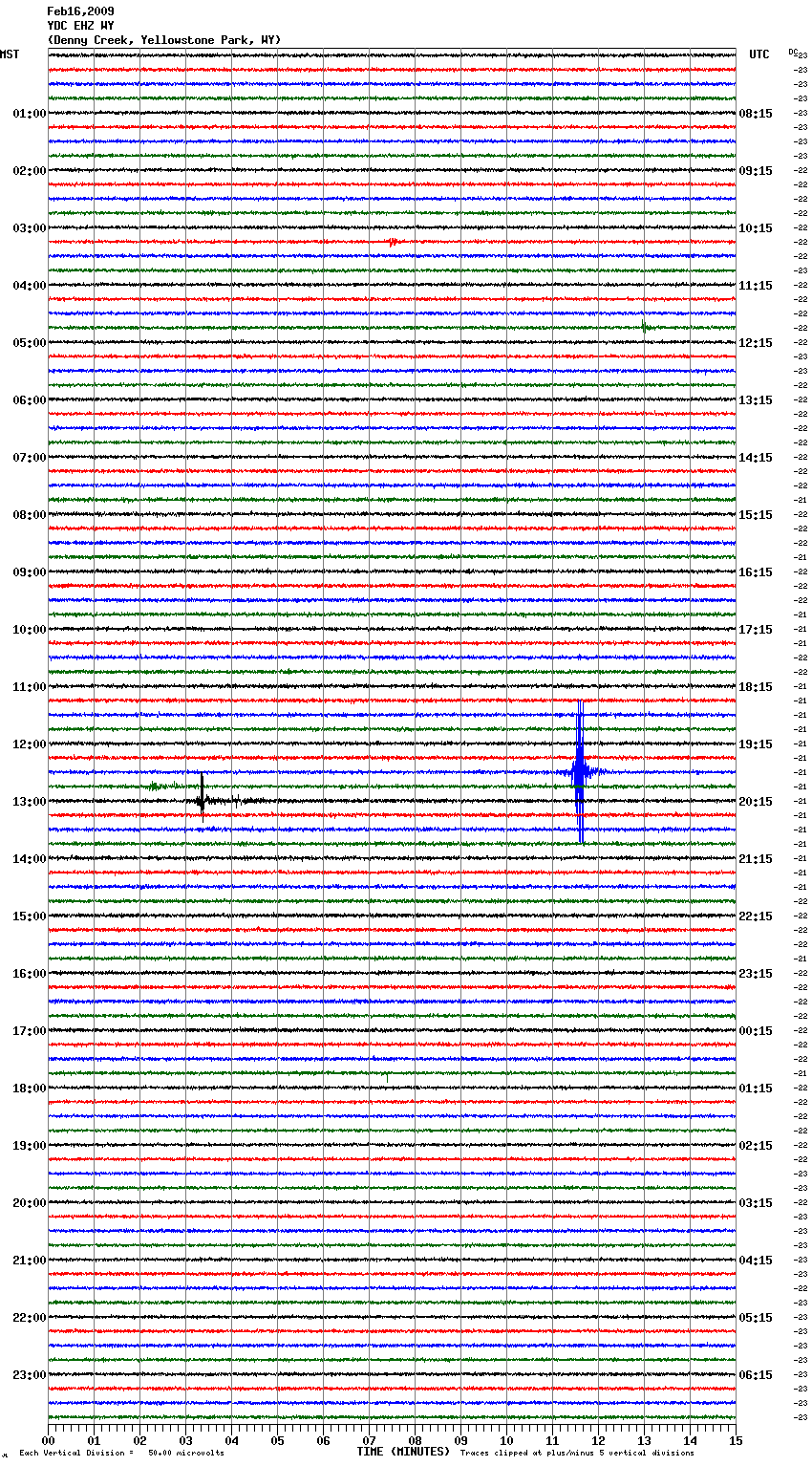Select the 21:00 MST time label
This screenshot has width=812, height=1466.
point(30,1261)
